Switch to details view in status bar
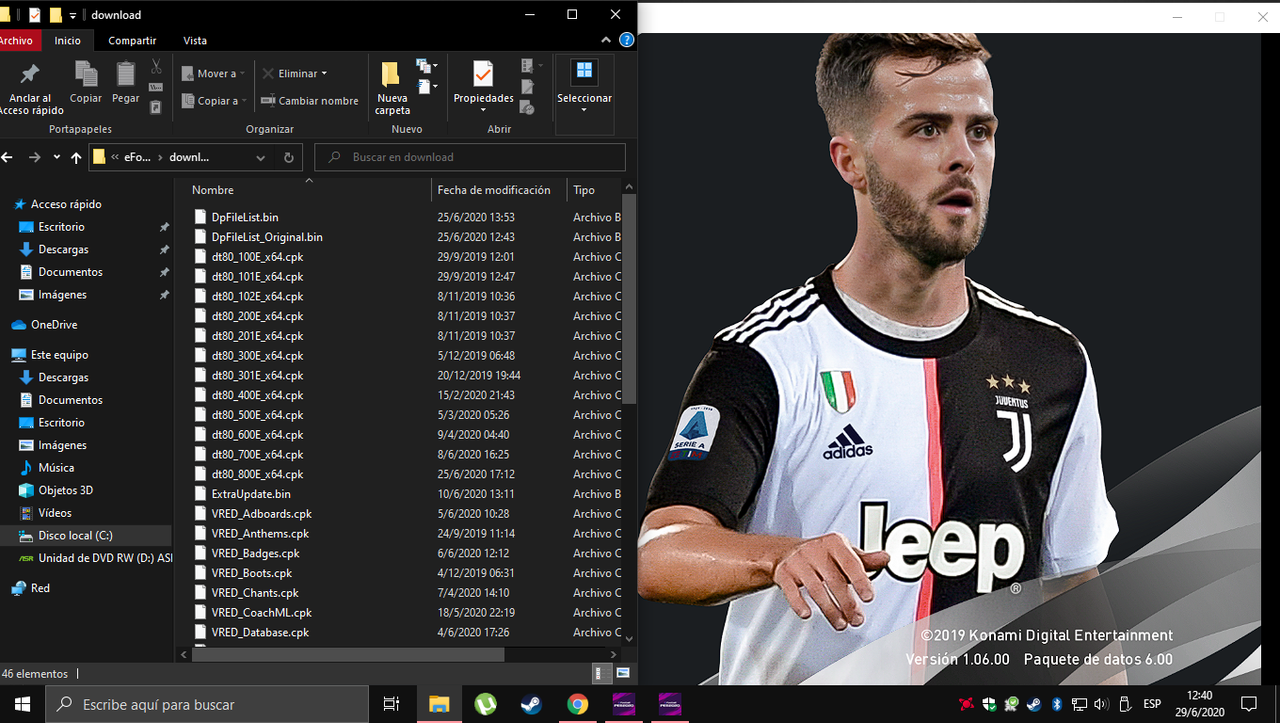The image size is (1280, 723). pyautogui.click(x=602, y=673)
